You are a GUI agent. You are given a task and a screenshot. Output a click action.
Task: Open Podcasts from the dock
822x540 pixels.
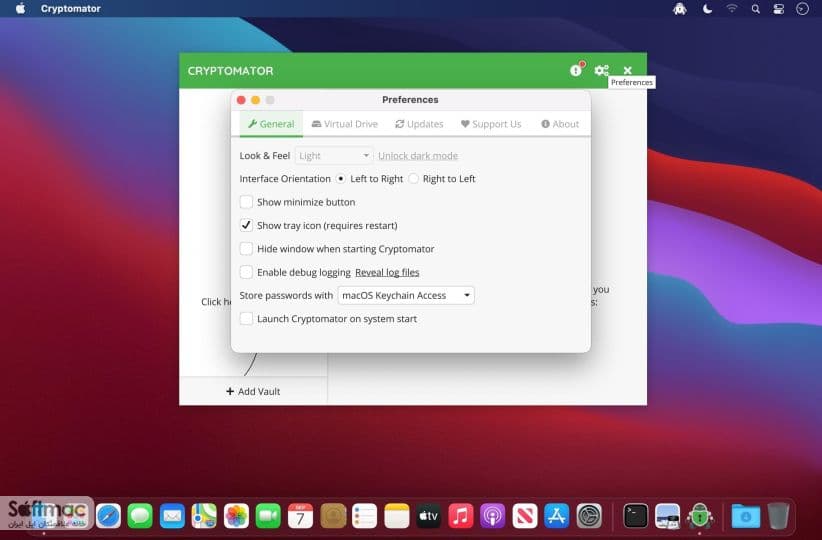tap(493, 516)
